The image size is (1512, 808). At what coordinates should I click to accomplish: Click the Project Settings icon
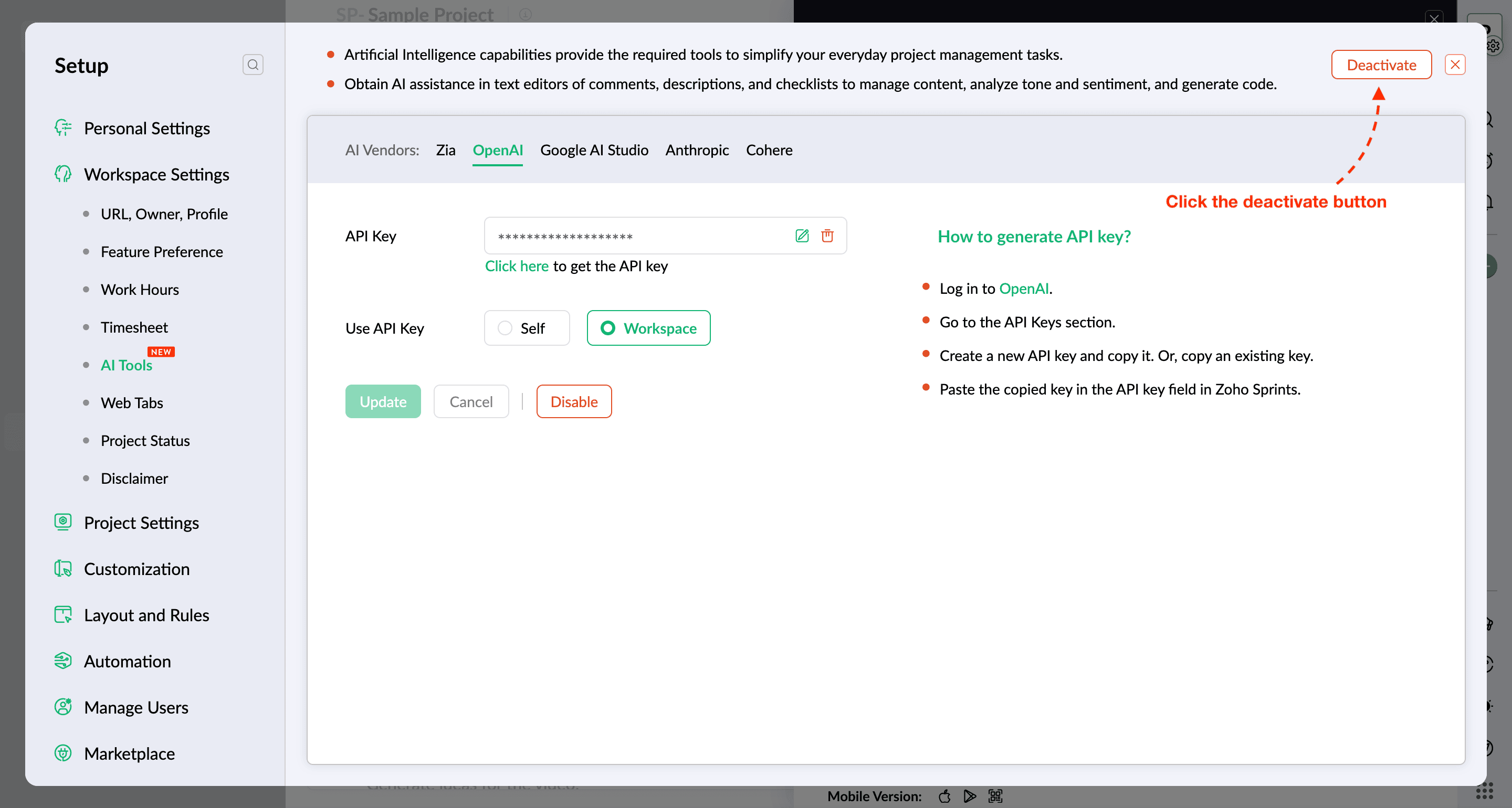[x=63, y=522]
